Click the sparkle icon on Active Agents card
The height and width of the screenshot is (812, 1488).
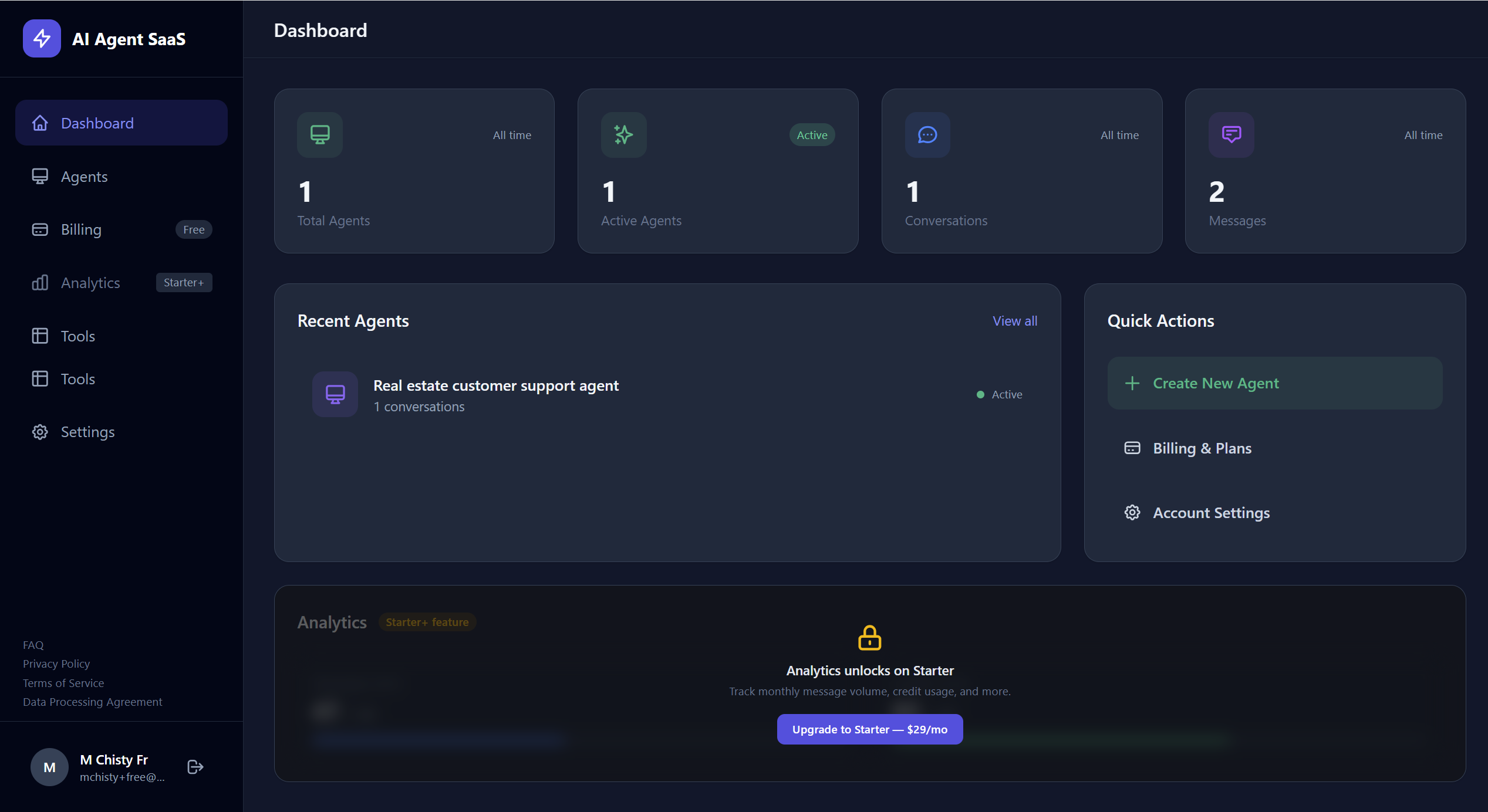[623, 135]
